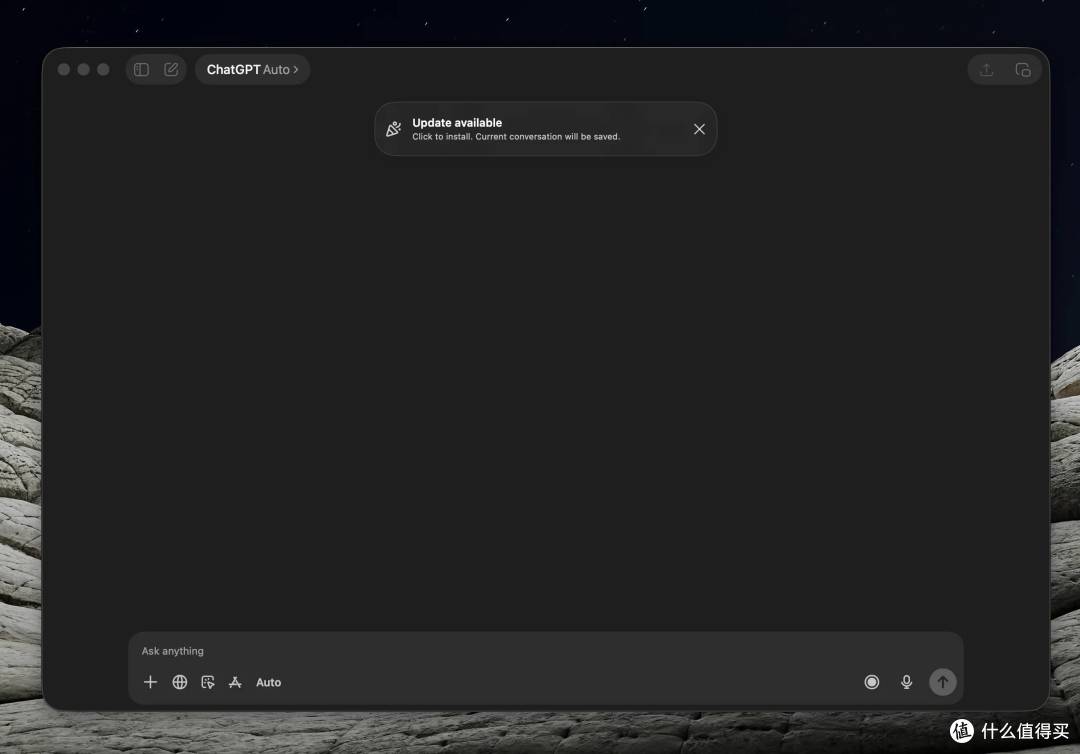This screenshot has height=754, width=1080.
Task: Open the Auto dropdown in the composer
Action: point(269,682)
